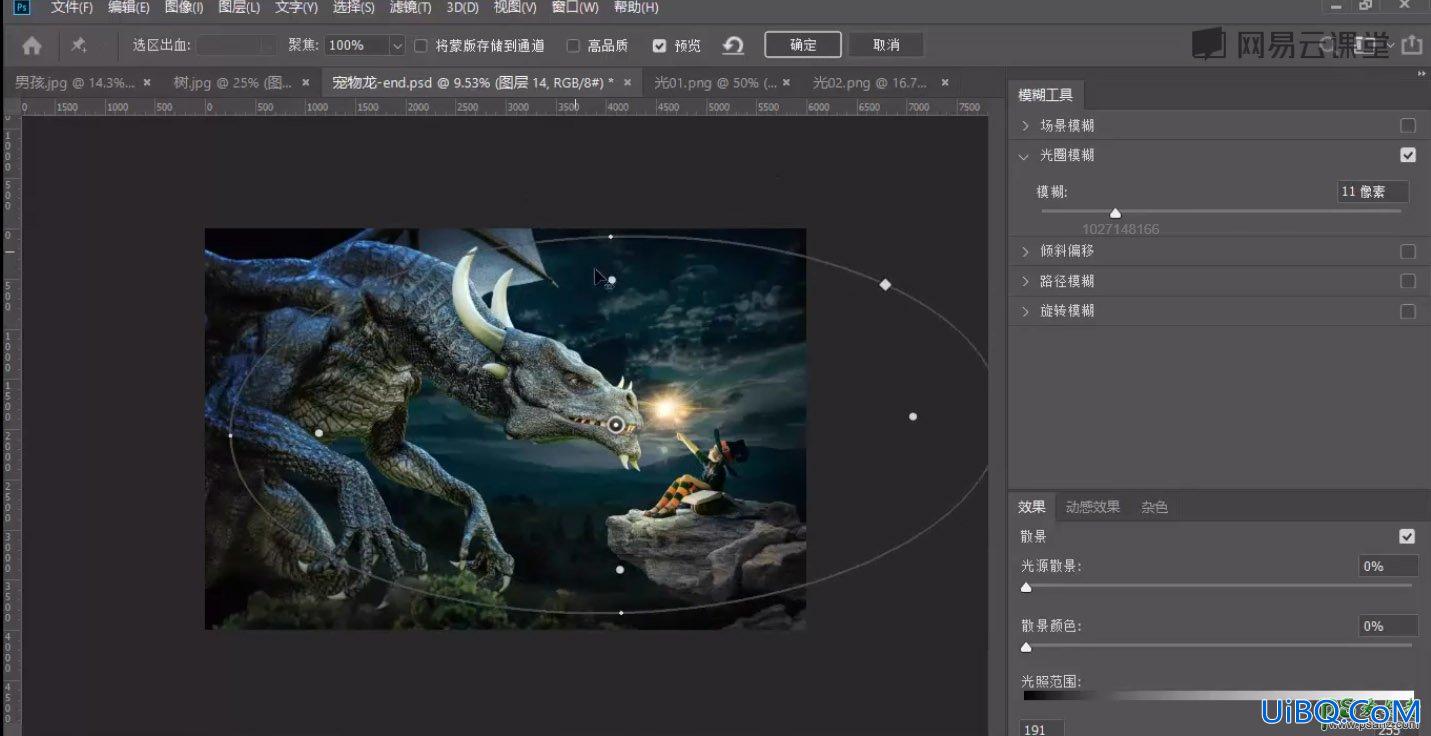
Task: Close the 光02.png document tab
Action: 944,82
